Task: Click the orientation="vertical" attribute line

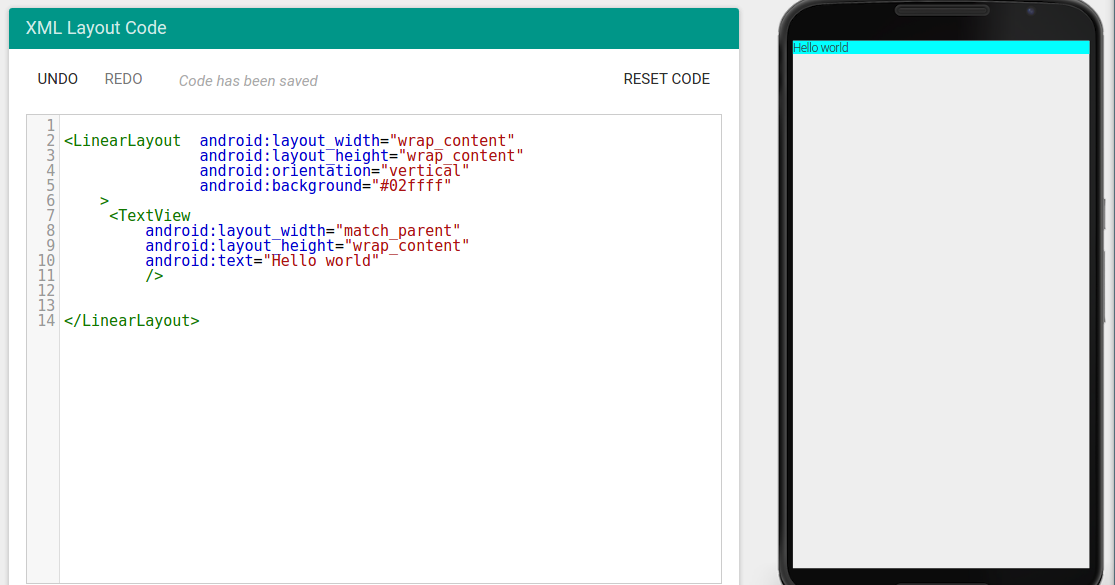Action: click(334, 171)
